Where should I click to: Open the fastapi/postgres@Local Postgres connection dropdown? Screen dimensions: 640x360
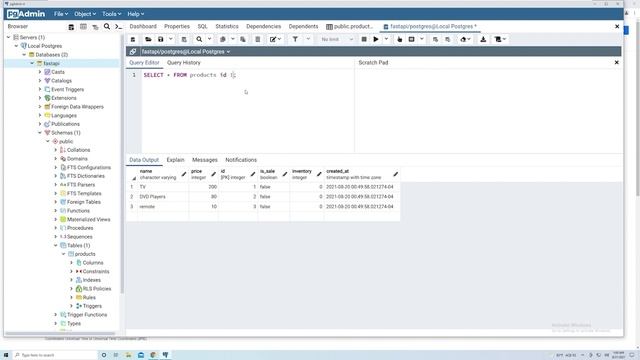tap(186, 51)
